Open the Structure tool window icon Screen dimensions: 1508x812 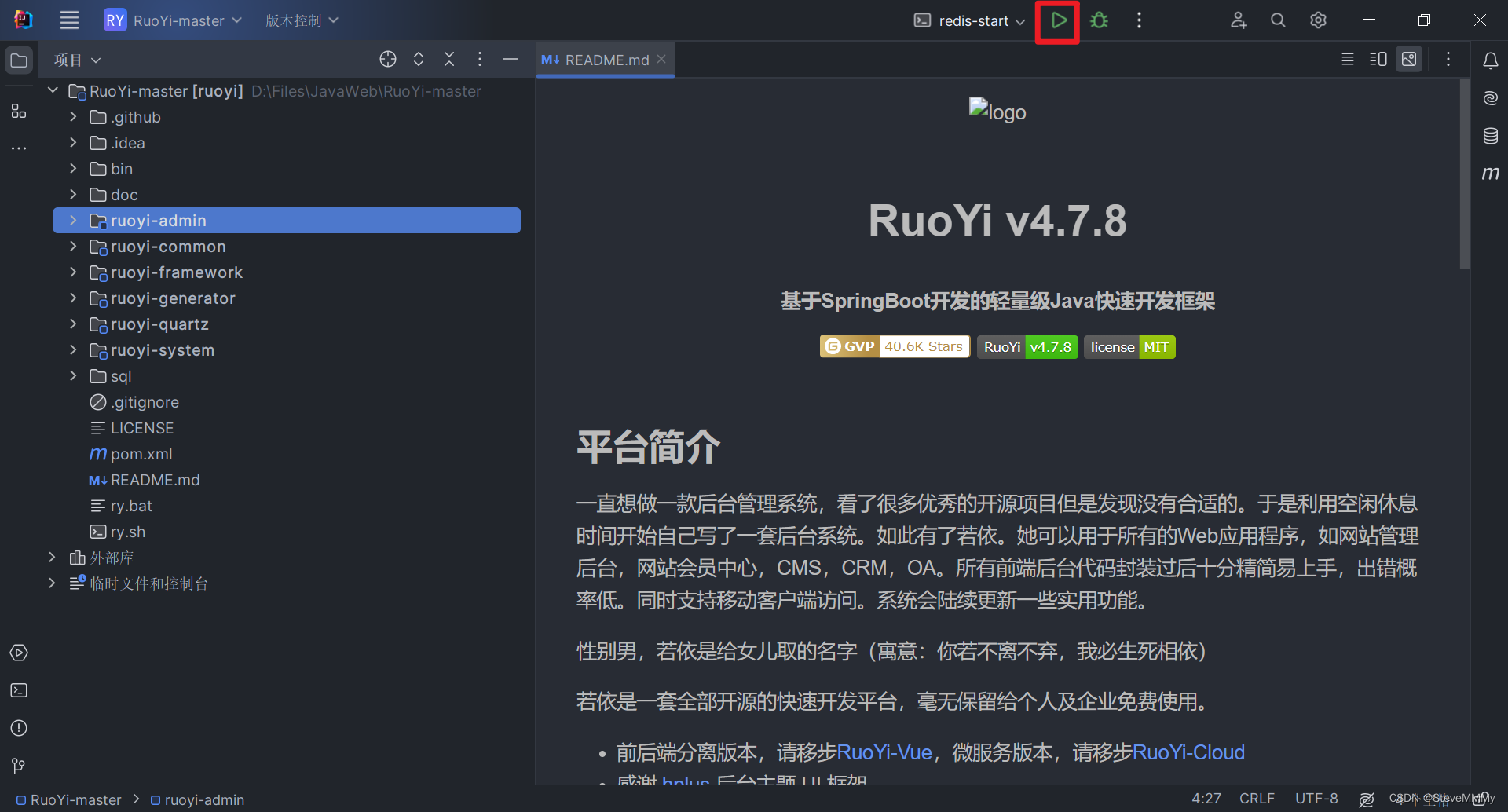click(19, 112)
